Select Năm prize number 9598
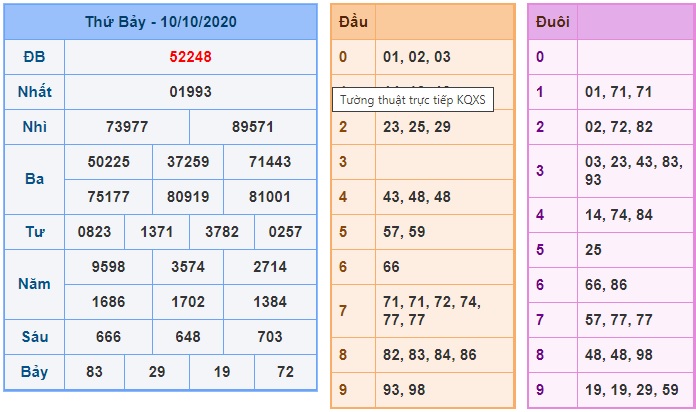The height and width of the screenshot is (412, 696). click(108, 267)
